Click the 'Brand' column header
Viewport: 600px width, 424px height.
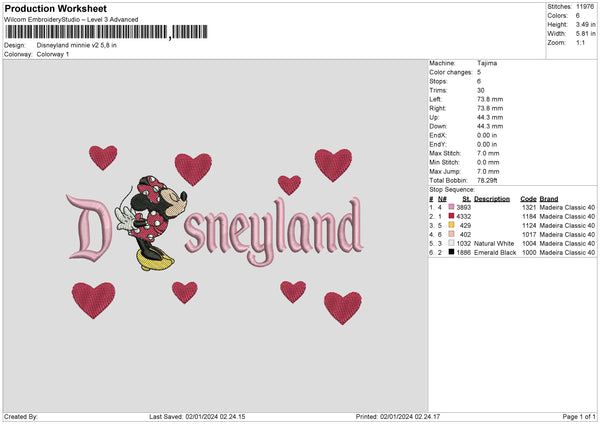[x=549, y=199]
